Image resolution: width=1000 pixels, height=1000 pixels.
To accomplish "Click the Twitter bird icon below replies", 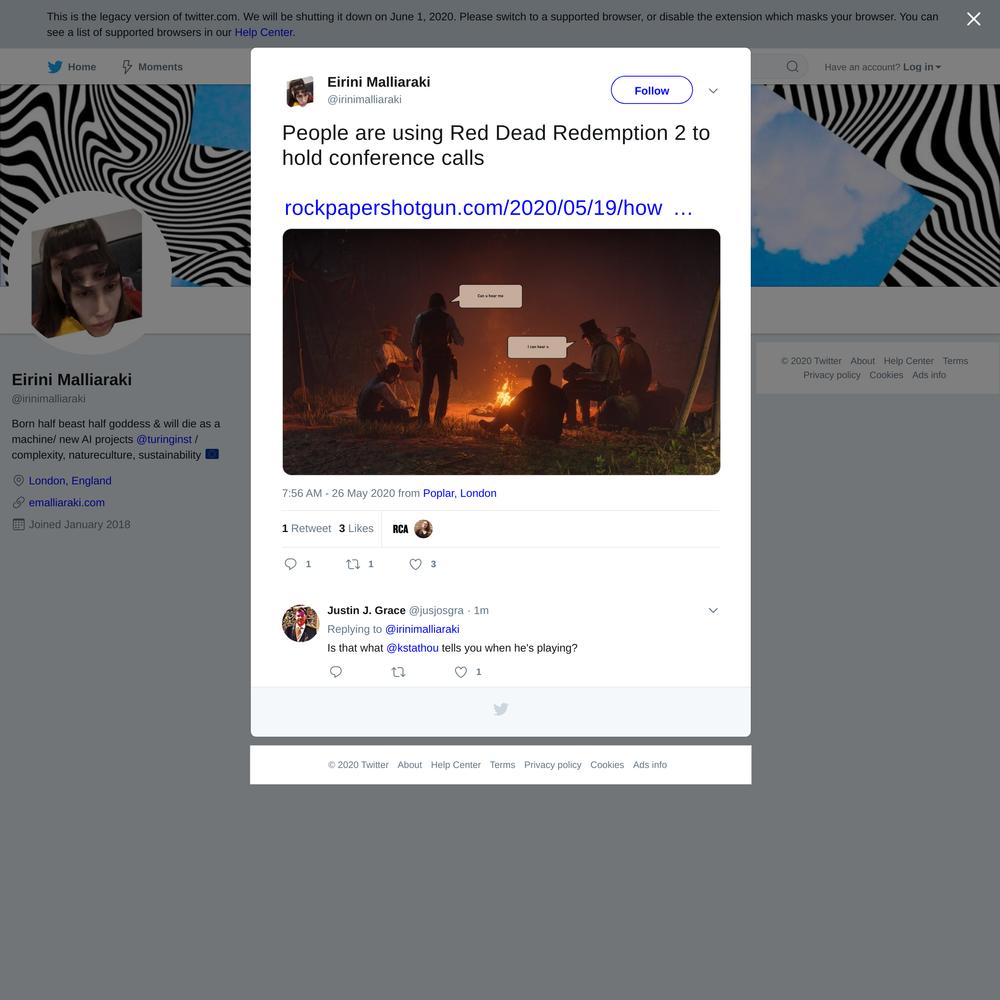I will pos(501,709).
